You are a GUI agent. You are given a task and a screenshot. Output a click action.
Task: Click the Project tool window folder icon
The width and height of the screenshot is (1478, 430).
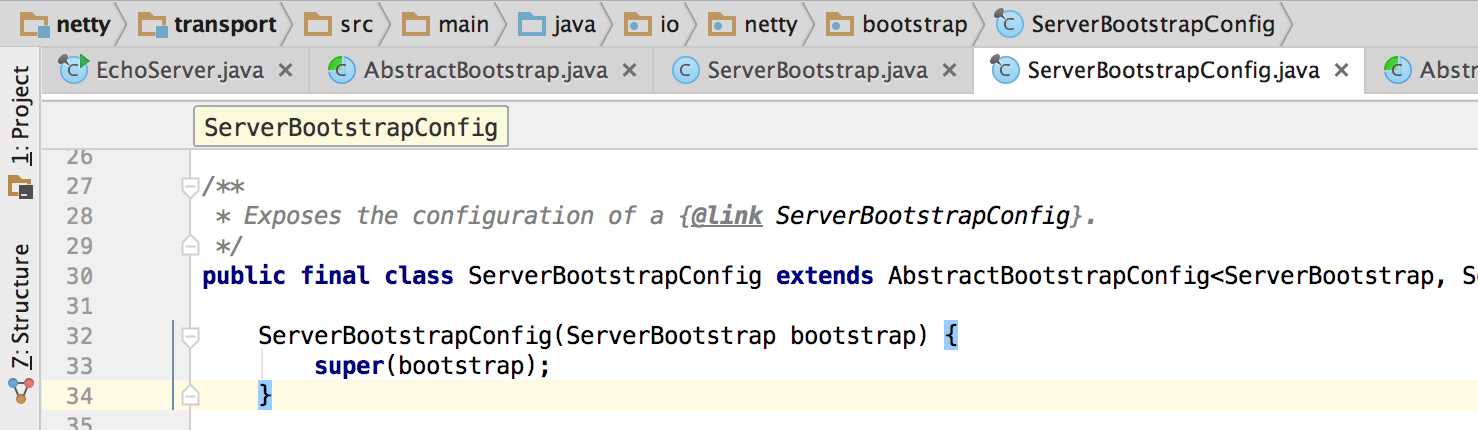point(20,187)
